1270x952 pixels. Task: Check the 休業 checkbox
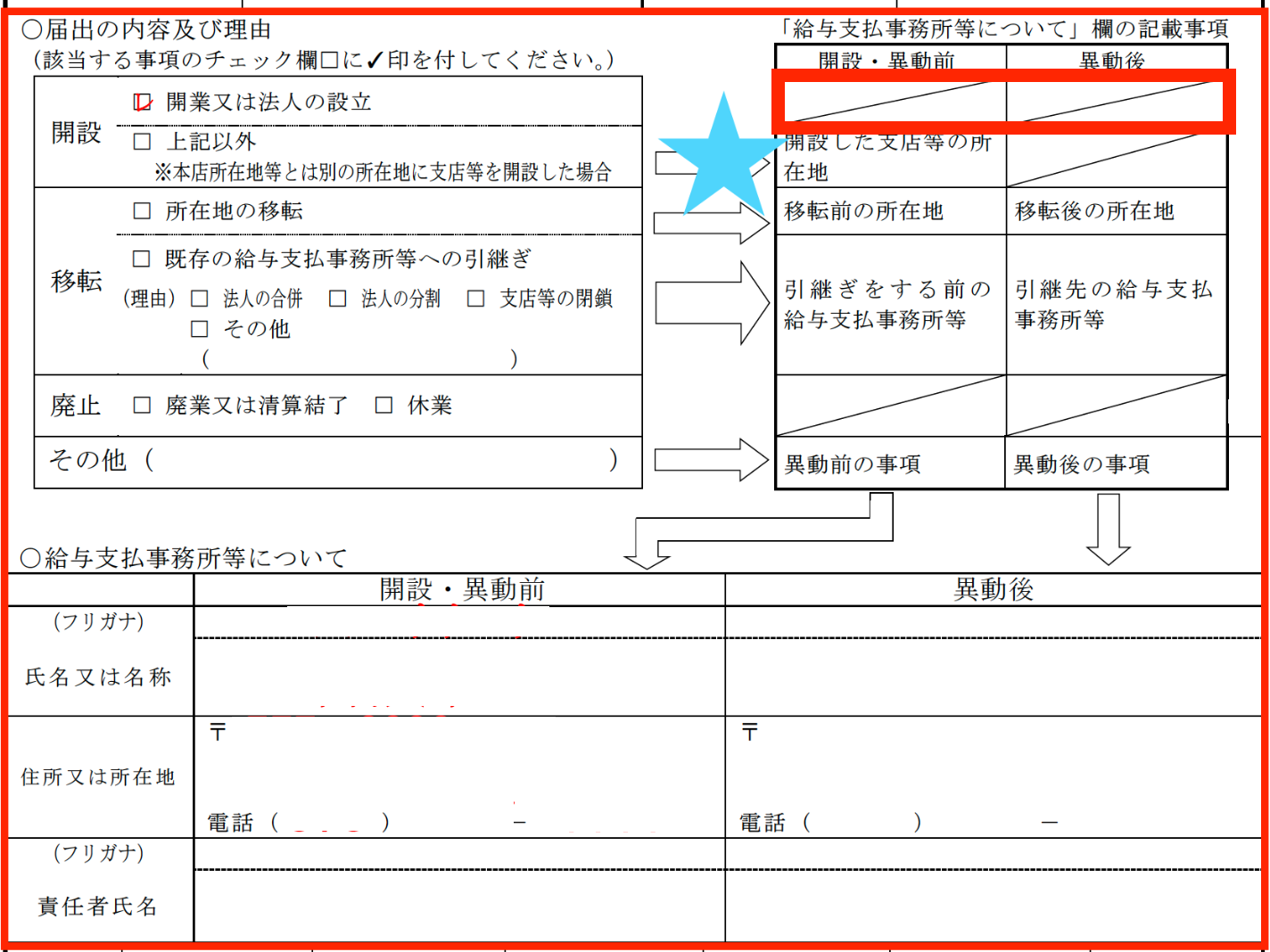tap(384, 406)
